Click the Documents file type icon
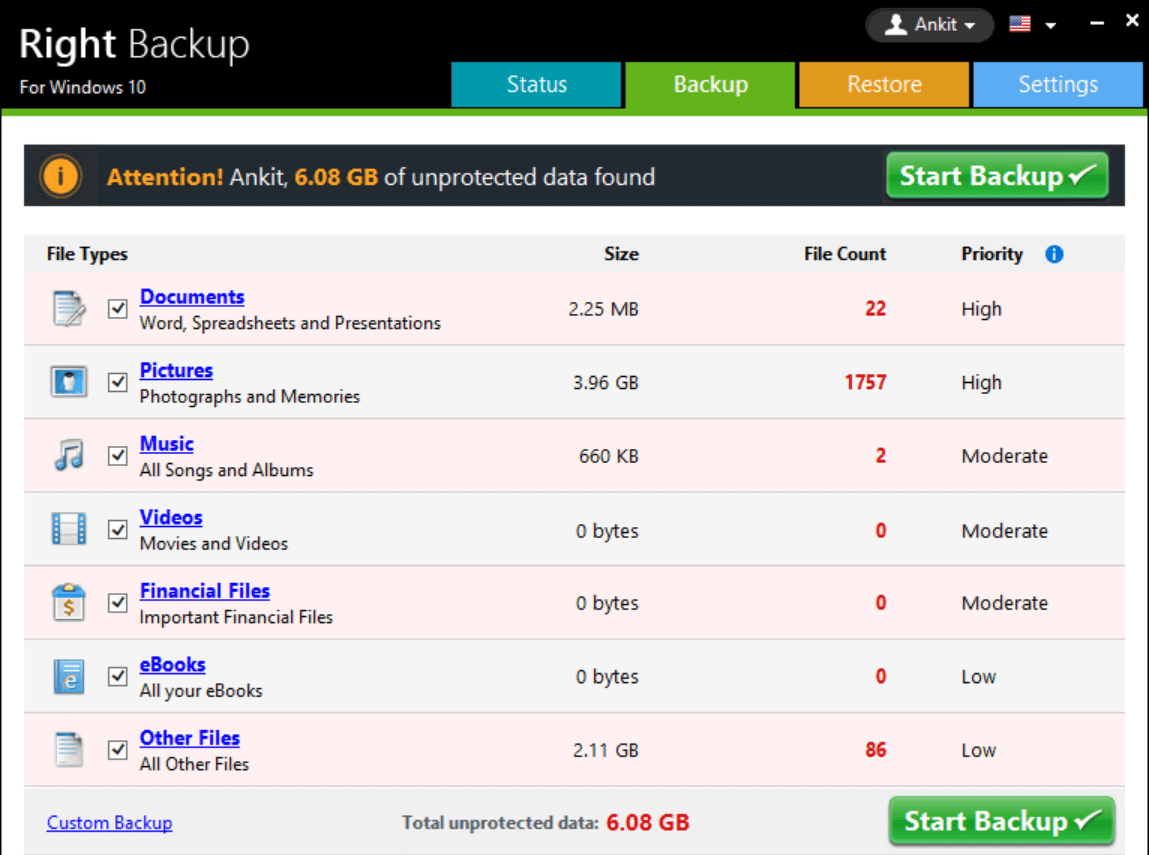Image resolution: width=1149 pixels, height=855 pixels. (x=69, y=309)
